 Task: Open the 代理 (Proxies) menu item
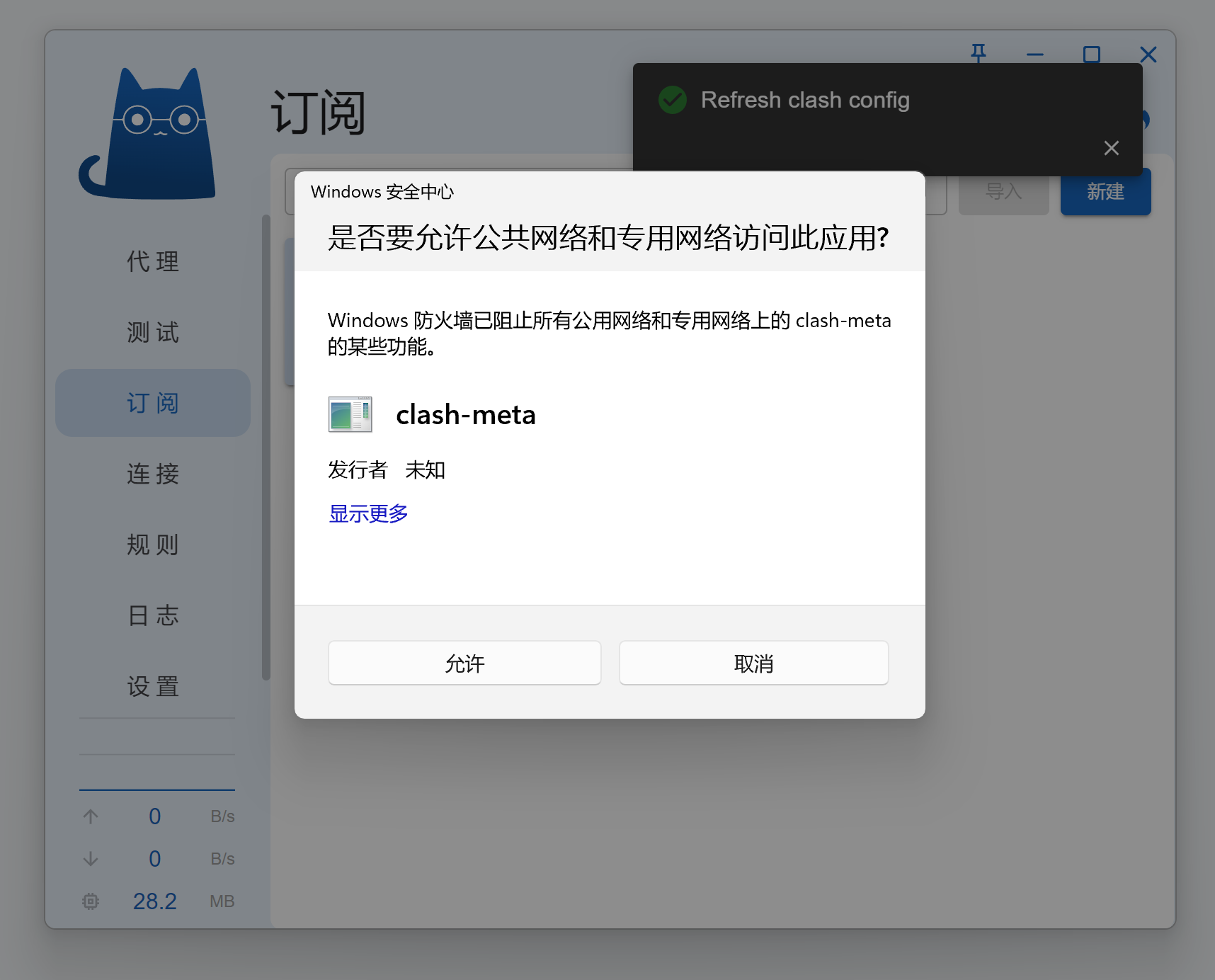(x=153, y=261)
